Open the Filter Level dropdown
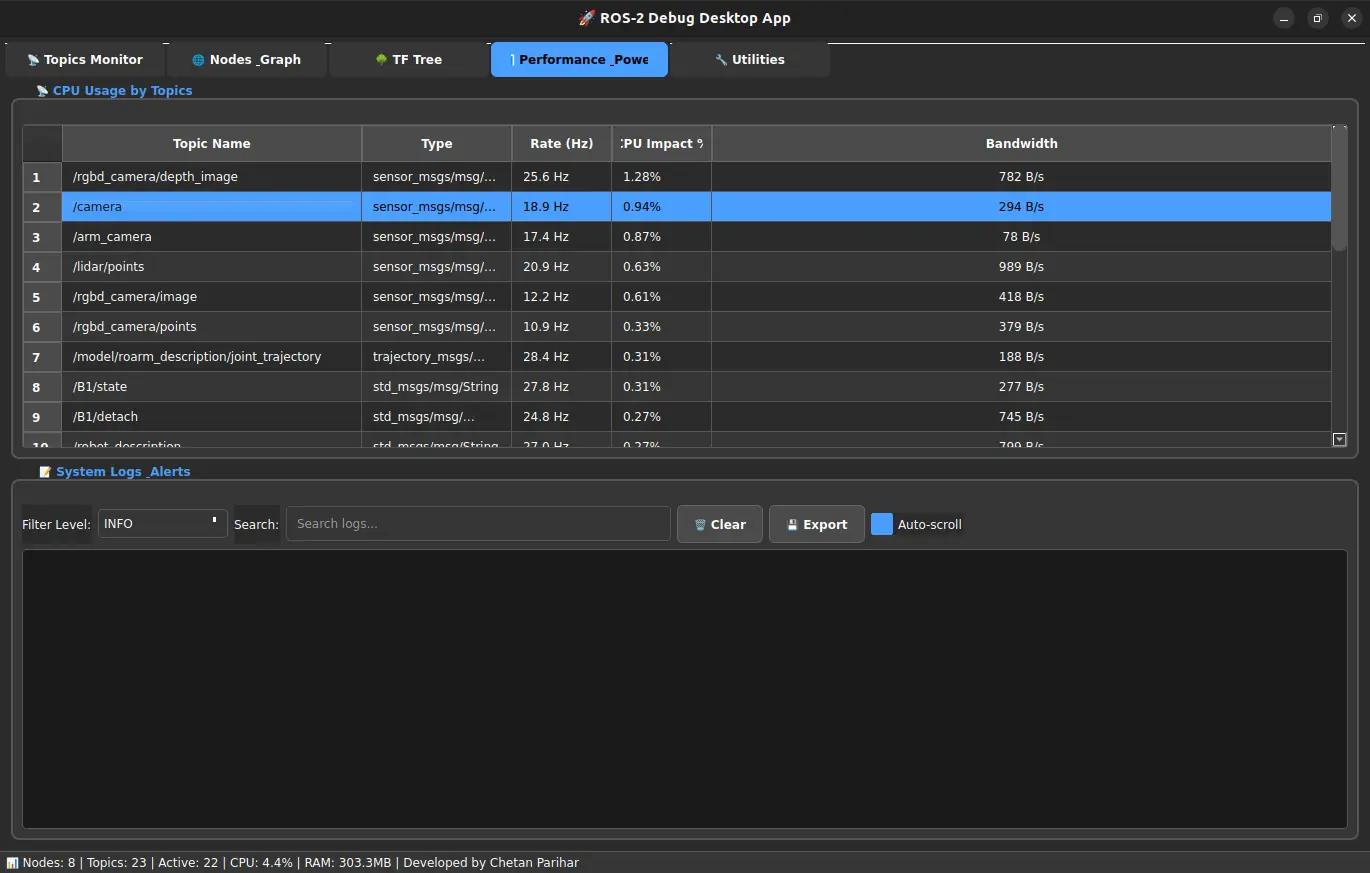Image resolution: width=1370 pixels, height=873 pixels. pos(162,523)
